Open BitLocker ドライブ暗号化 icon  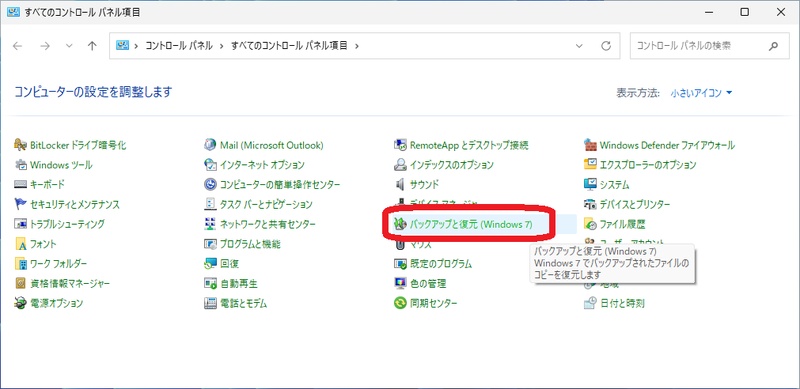21,145
